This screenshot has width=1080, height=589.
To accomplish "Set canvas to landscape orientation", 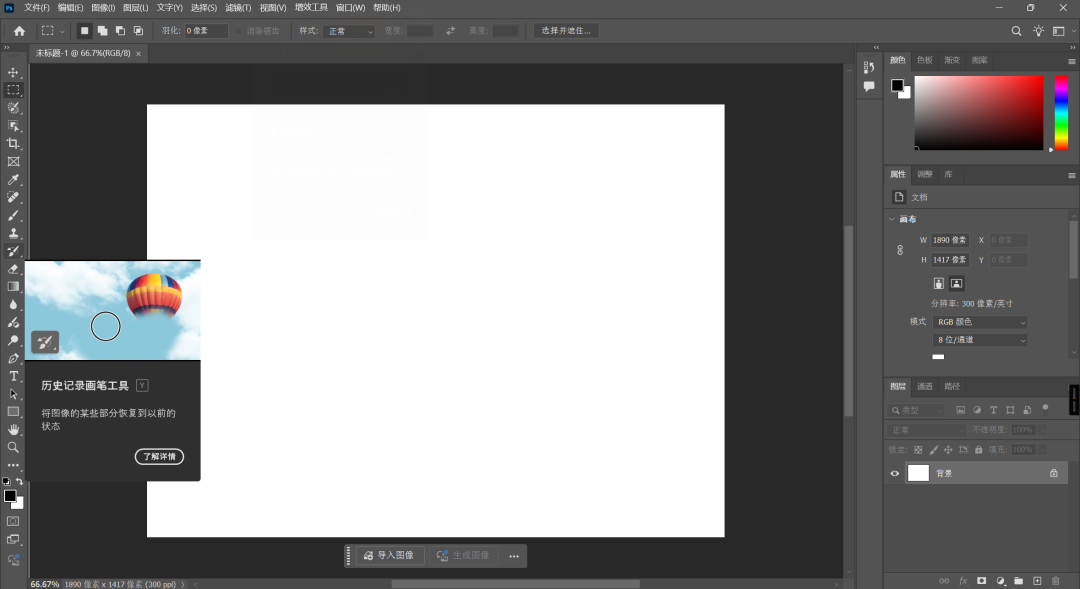I will [x=956, y=283].
